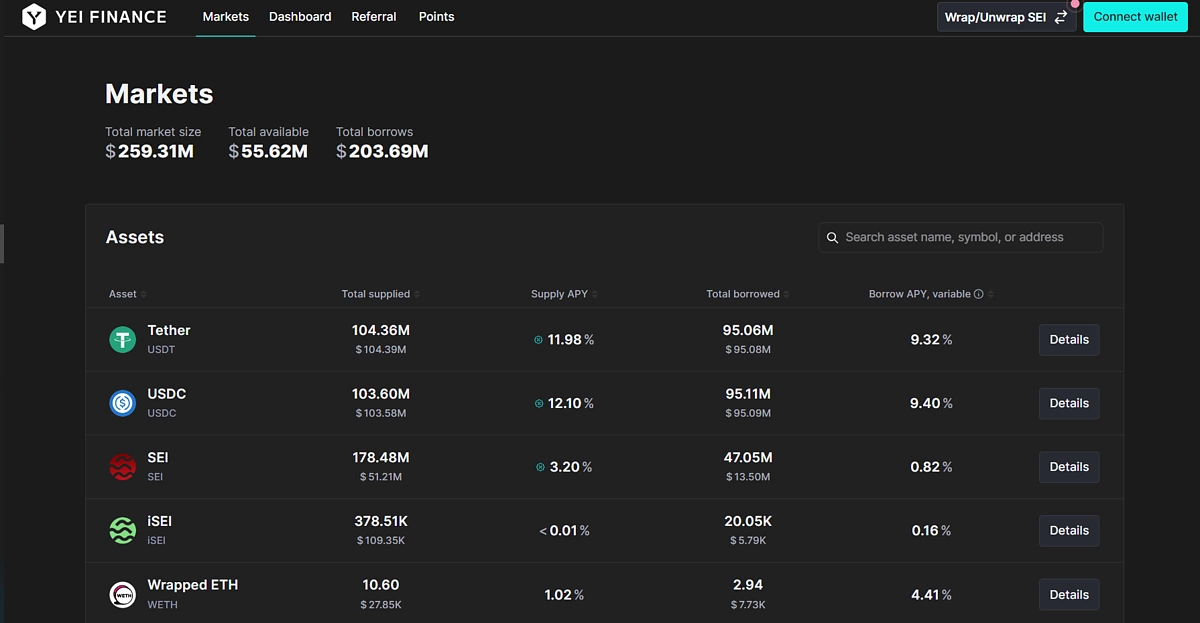The width and height of the screenshot is (1200, 623).
Task: Open the Dashboard tab
Action: [x=300, y=17]
